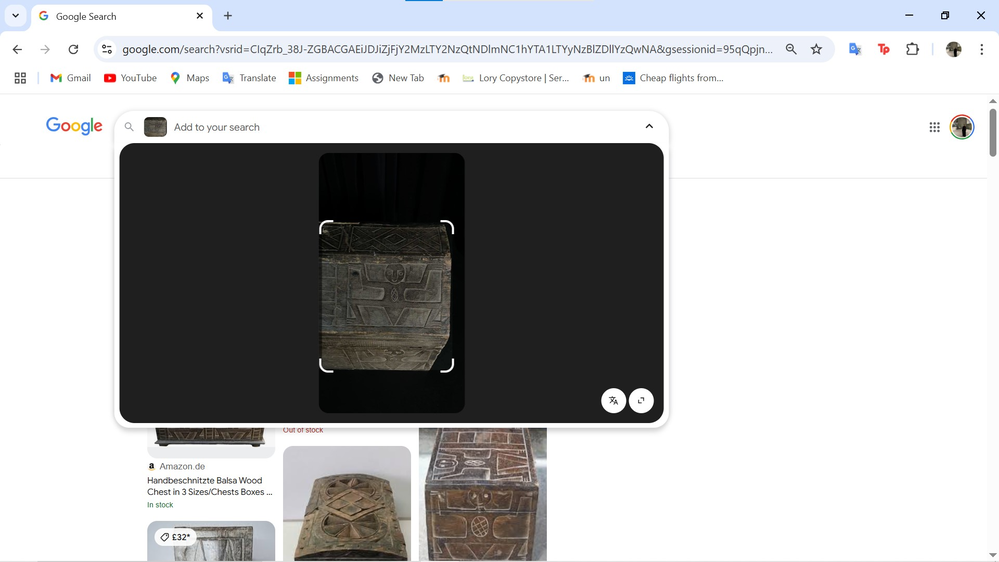Click the translate text icon on image
Viewport: 999px width, 562px height.
point(613,400)
